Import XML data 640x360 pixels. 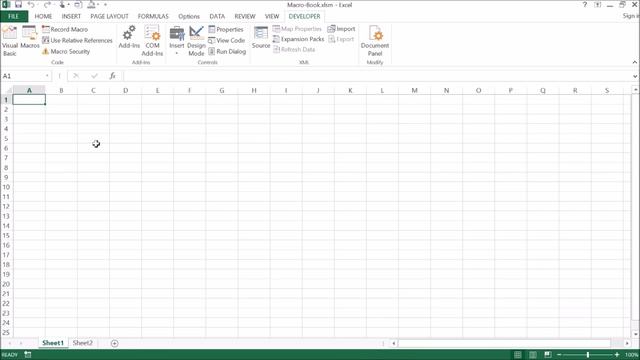tap(341, 29)
